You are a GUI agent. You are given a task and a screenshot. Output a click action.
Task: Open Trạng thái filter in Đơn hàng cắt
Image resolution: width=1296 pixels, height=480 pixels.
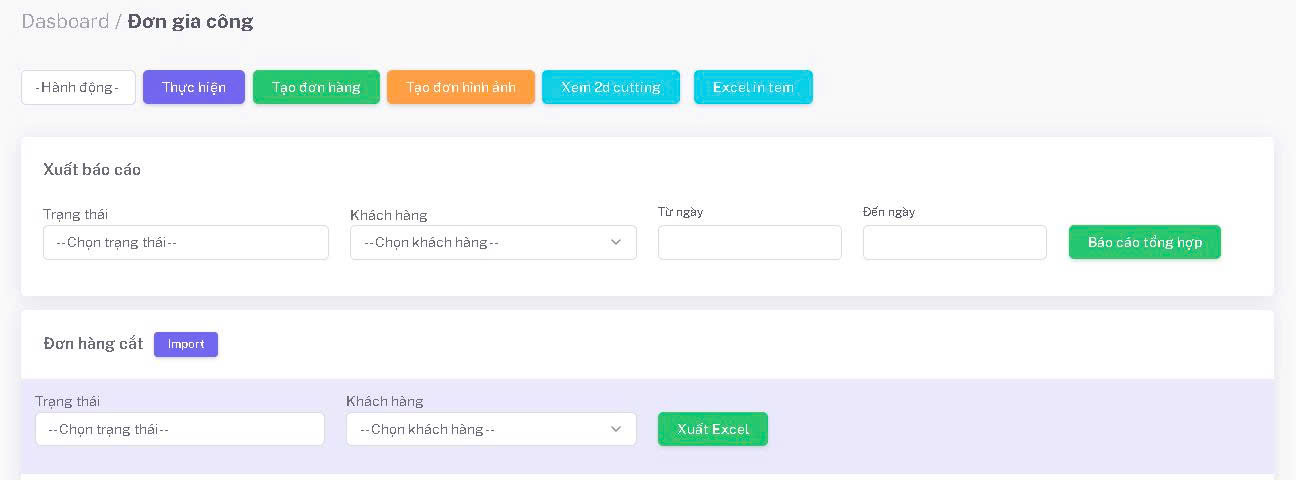click(x=180, y=429)
